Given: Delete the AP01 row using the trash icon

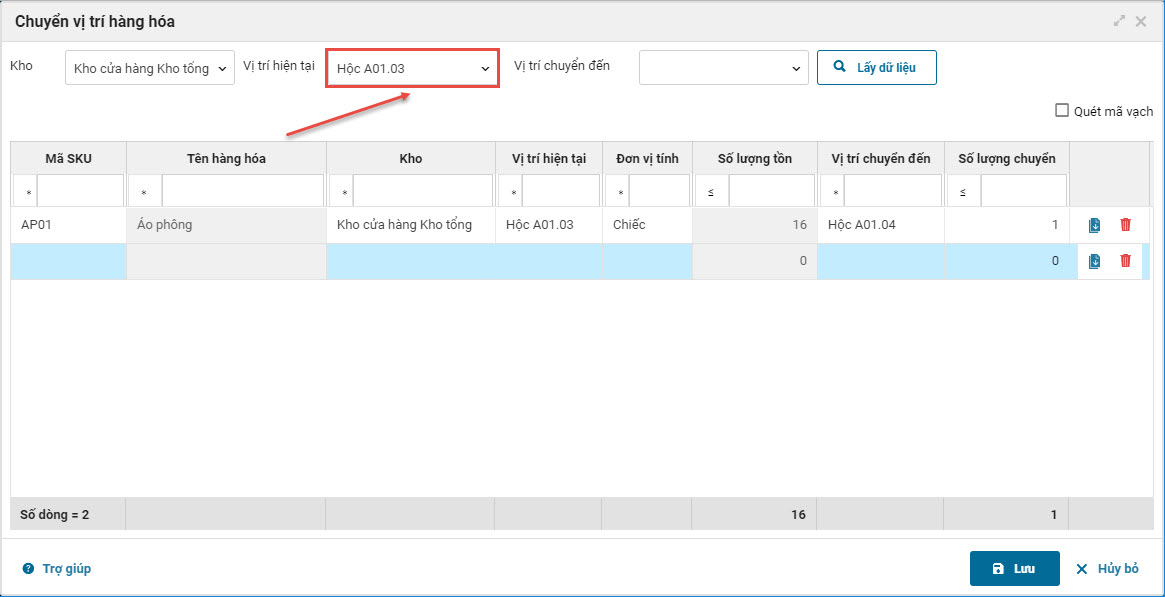Looking at the screenshot, I should (x=1125, y=225).
